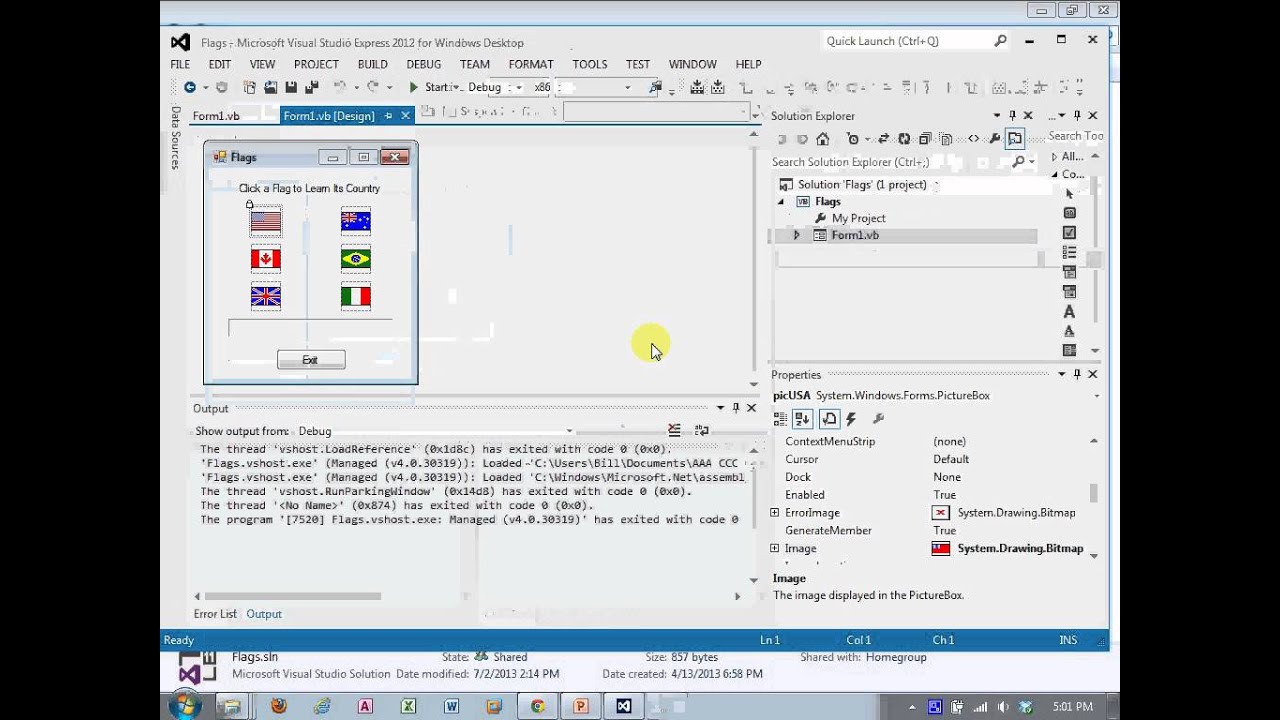
Task: Select the USA flag picture box
Action: (x=266, y=221)
